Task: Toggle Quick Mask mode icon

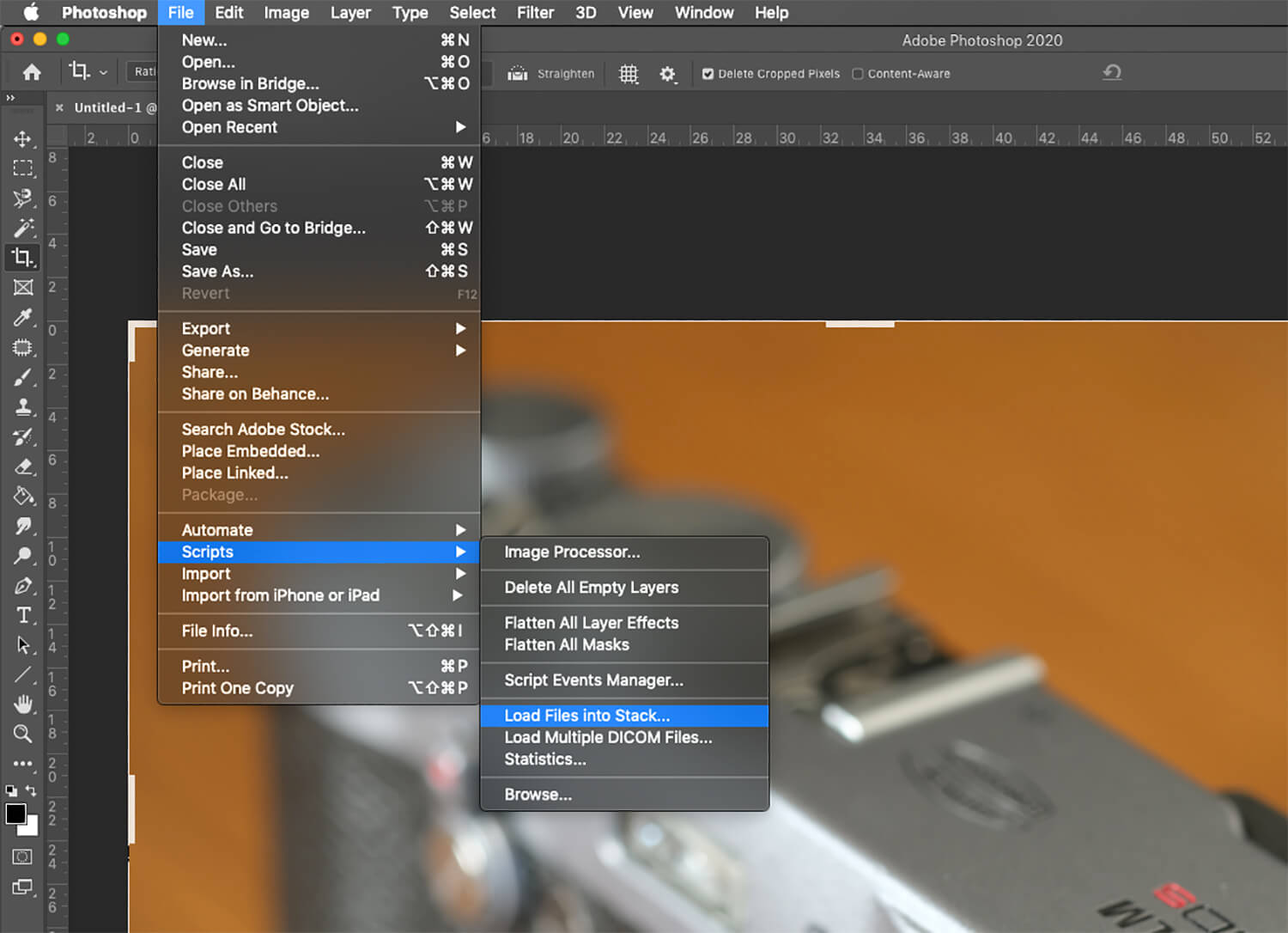Action: click(x=22, y=857)
